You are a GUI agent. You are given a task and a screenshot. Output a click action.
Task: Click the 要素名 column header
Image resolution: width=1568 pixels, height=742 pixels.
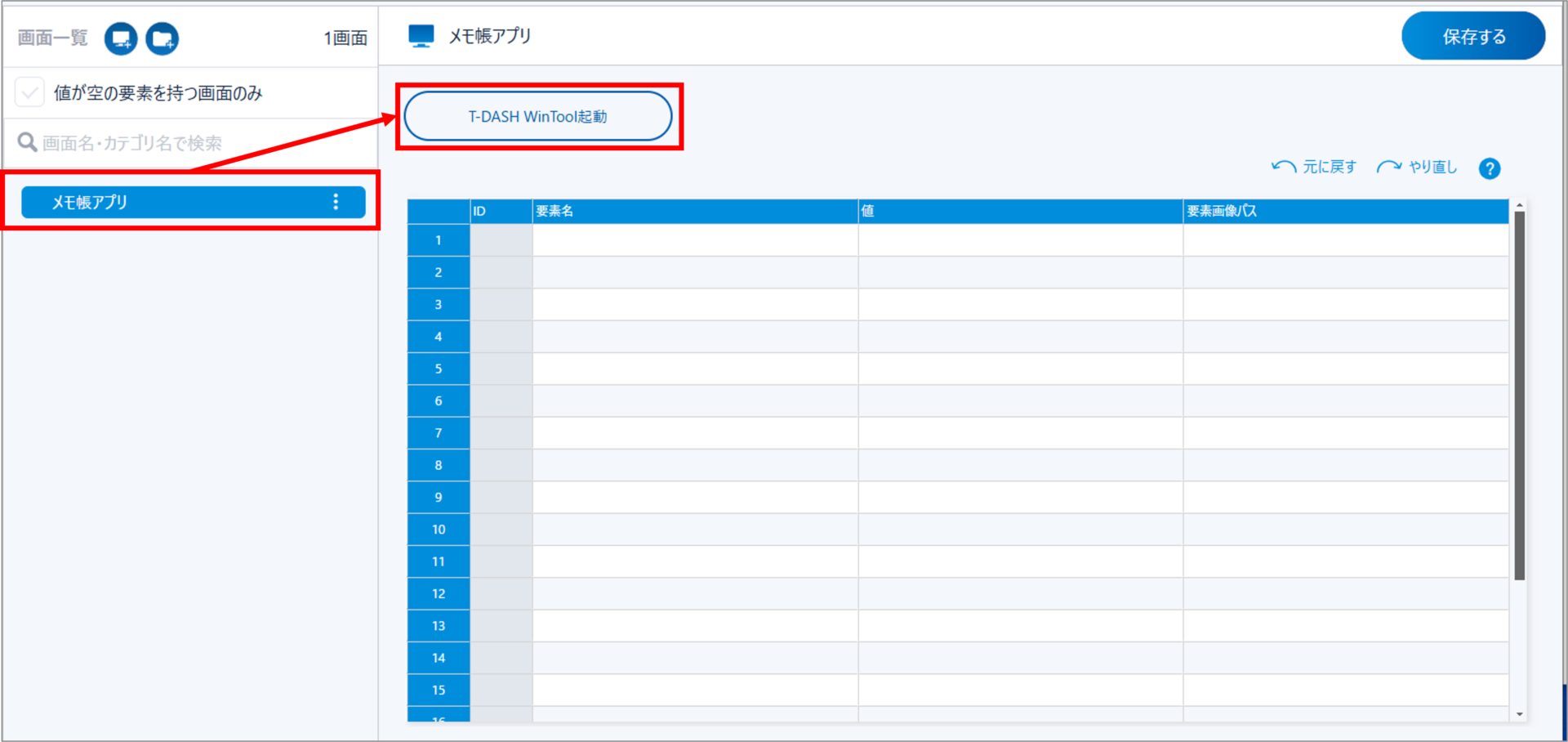coord(694,212)
